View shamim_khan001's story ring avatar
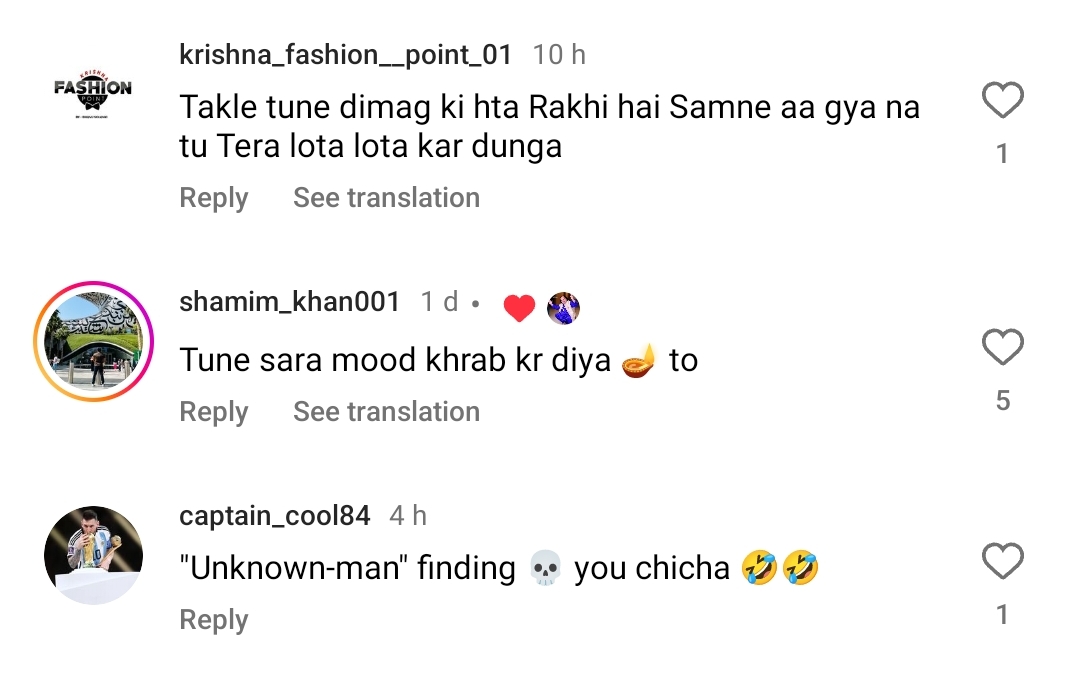The width and height of the screenshot is (1080, 681). [x=93, y=342]
